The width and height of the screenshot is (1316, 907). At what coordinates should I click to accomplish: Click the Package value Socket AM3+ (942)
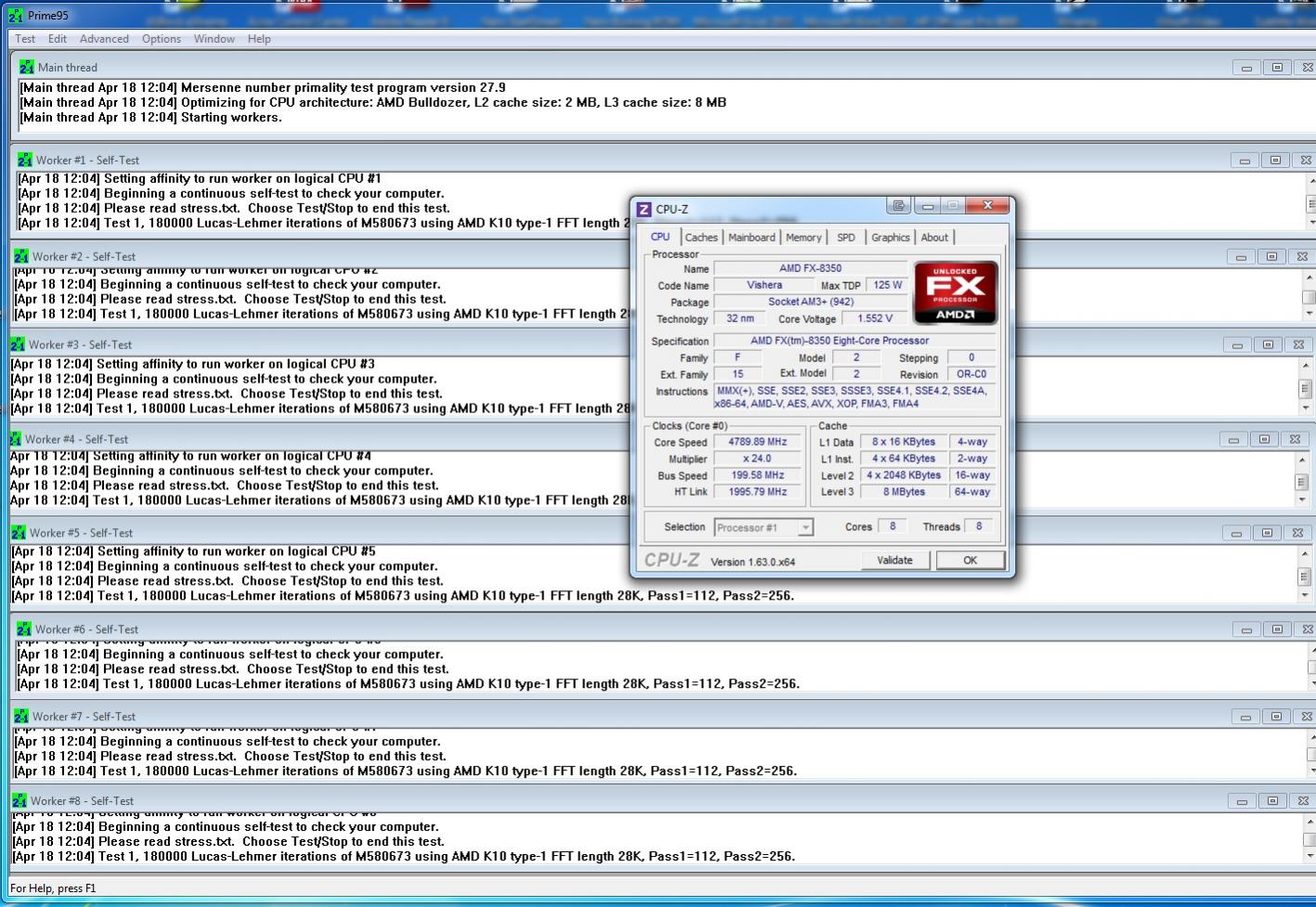coord(810,302)
